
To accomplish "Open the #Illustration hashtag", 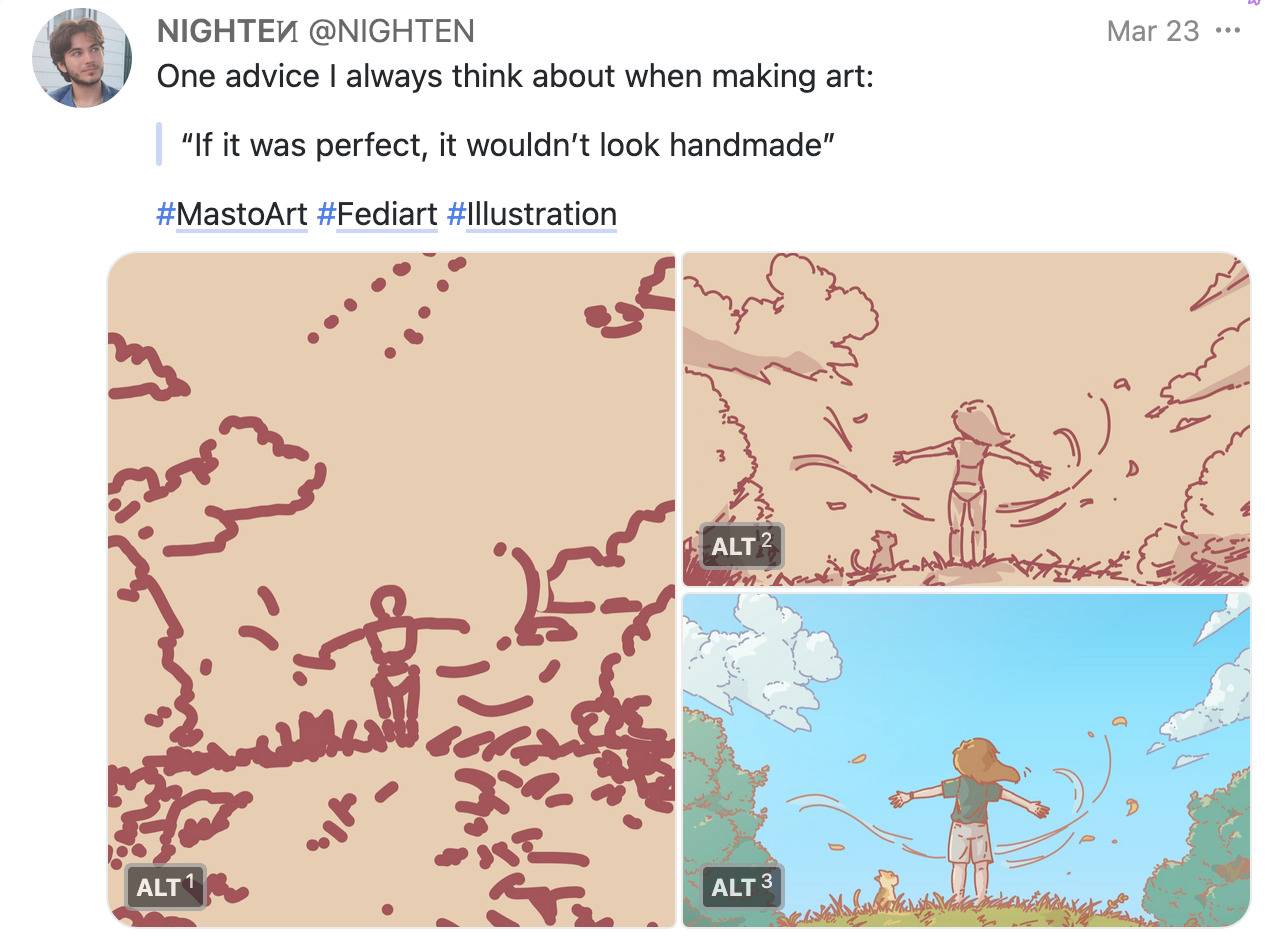I will [531, 214].
